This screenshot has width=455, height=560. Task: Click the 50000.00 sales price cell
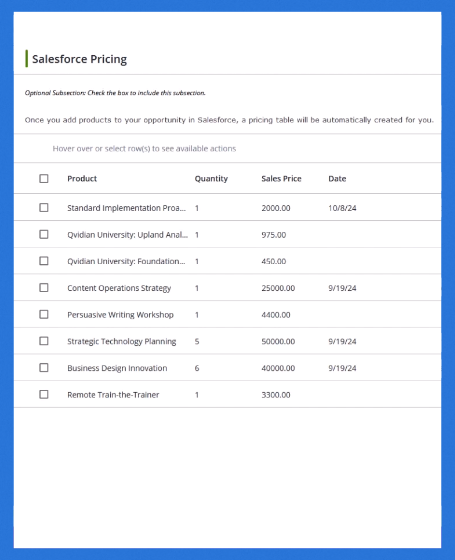tap(278, 341)
